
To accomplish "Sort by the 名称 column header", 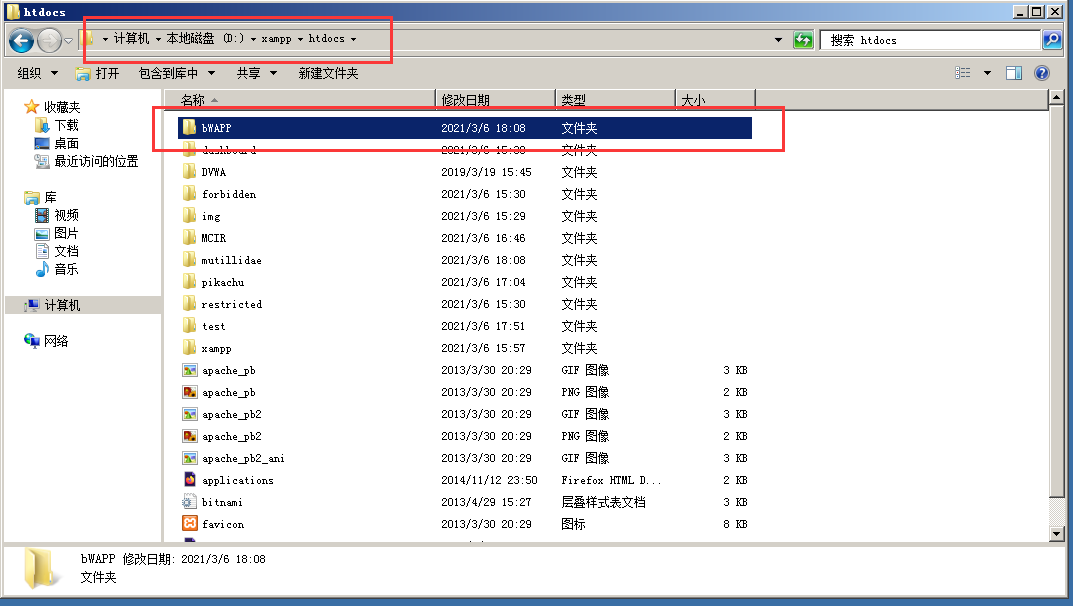I will pyautogui.click(x=299, y=100).
